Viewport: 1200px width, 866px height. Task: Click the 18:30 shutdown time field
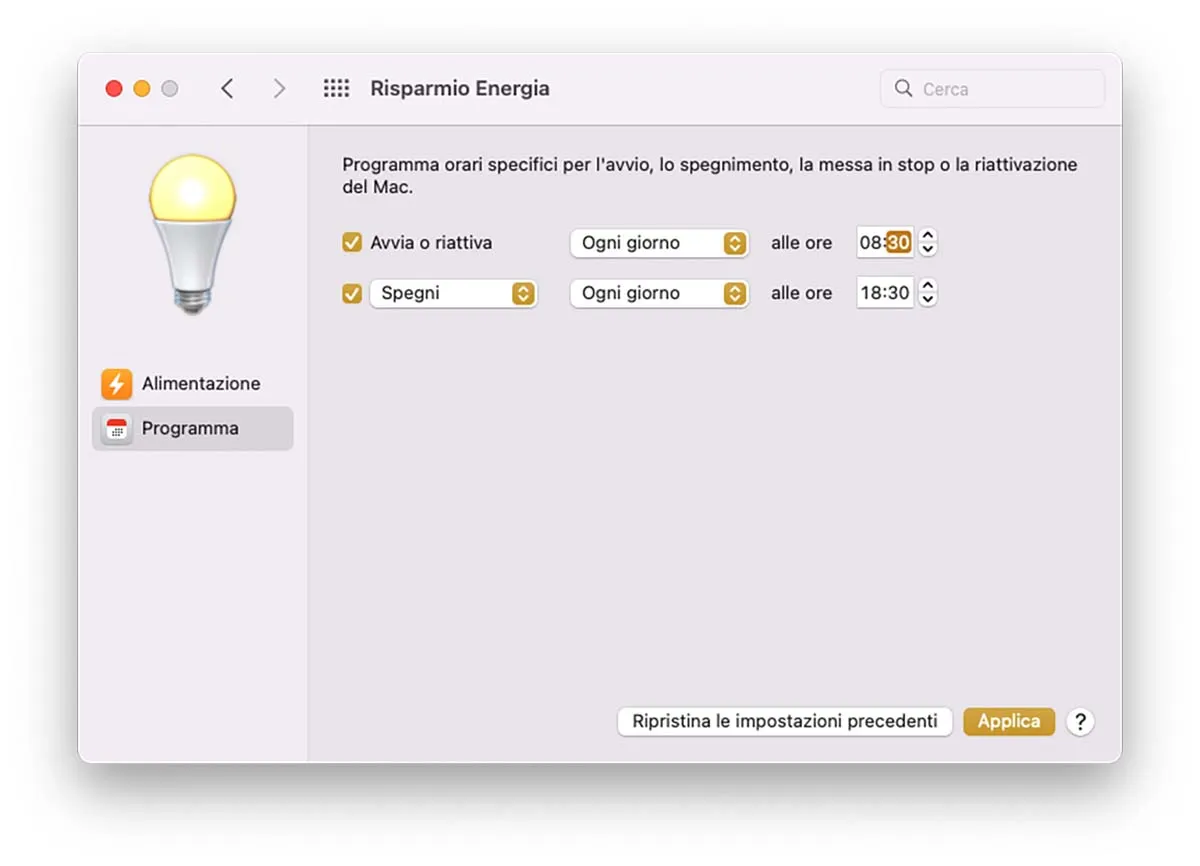point(885,294)
